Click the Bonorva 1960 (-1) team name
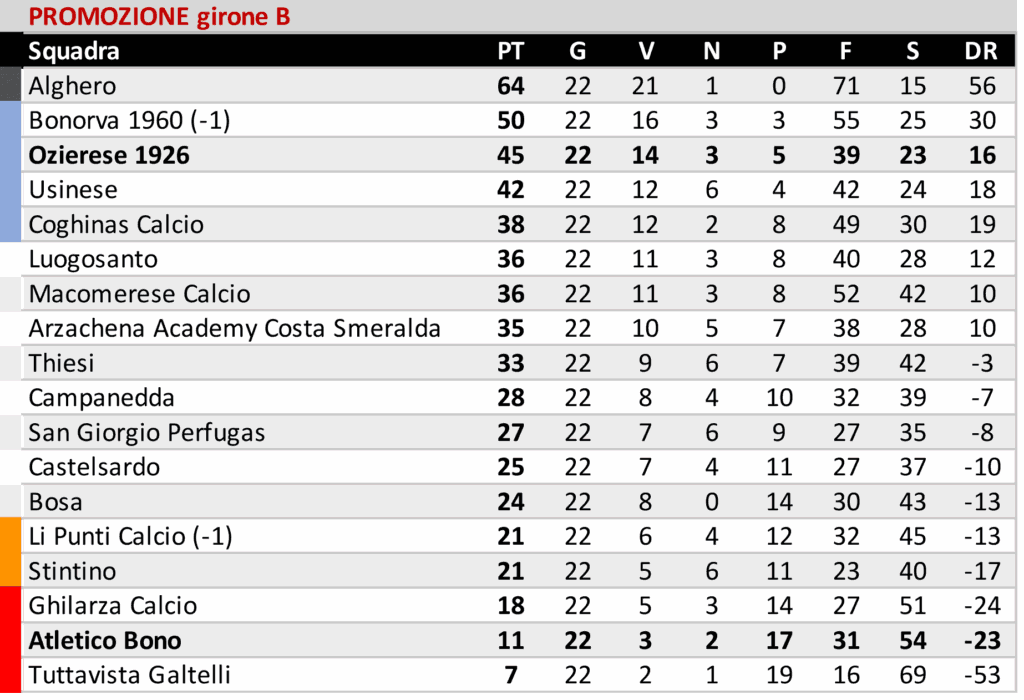 tap(130, 121)
